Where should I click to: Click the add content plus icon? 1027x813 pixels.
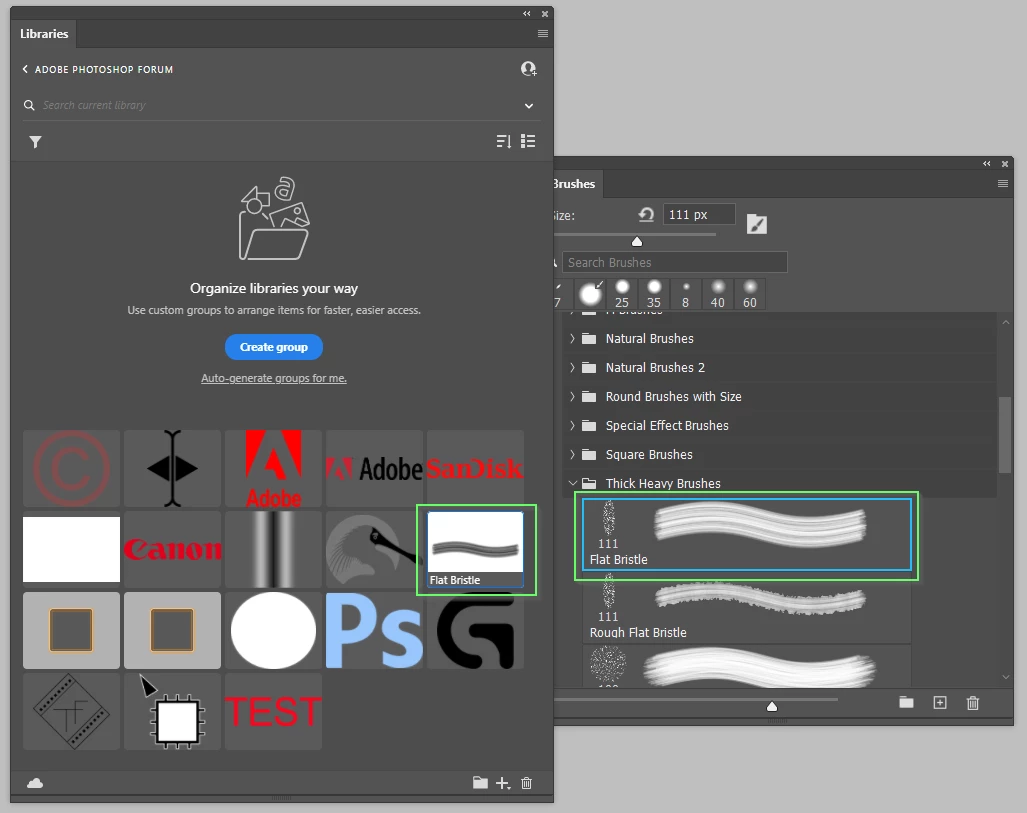point(502,783)
